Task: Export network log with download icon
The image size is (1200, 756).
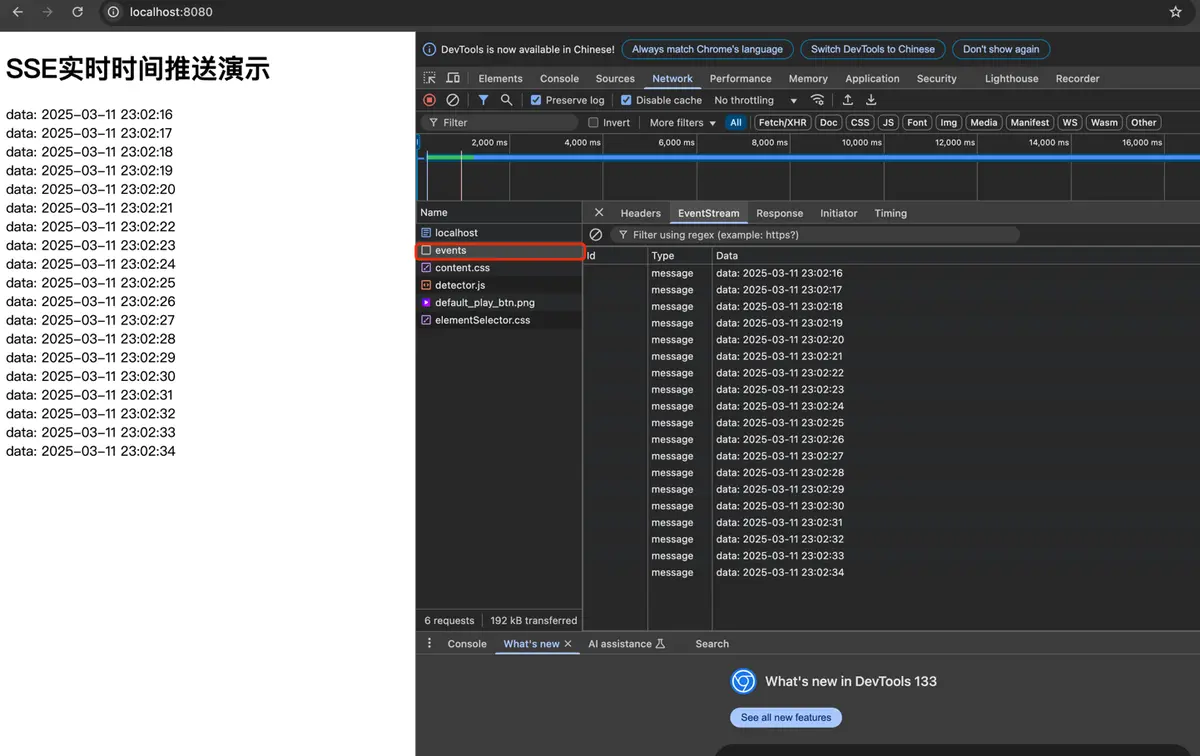Action: [x=870, y=100]
